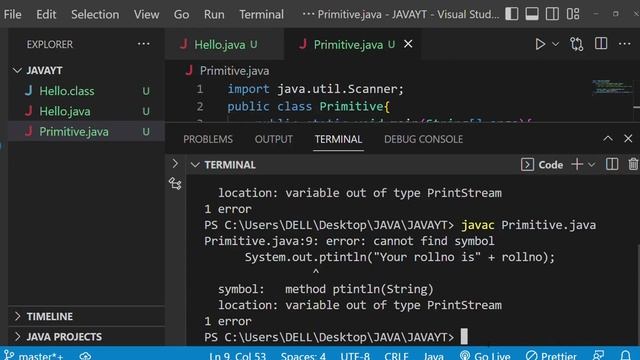Toggle primary side bar layout icon
Screen dimensions: 640x360
(511, 14)
